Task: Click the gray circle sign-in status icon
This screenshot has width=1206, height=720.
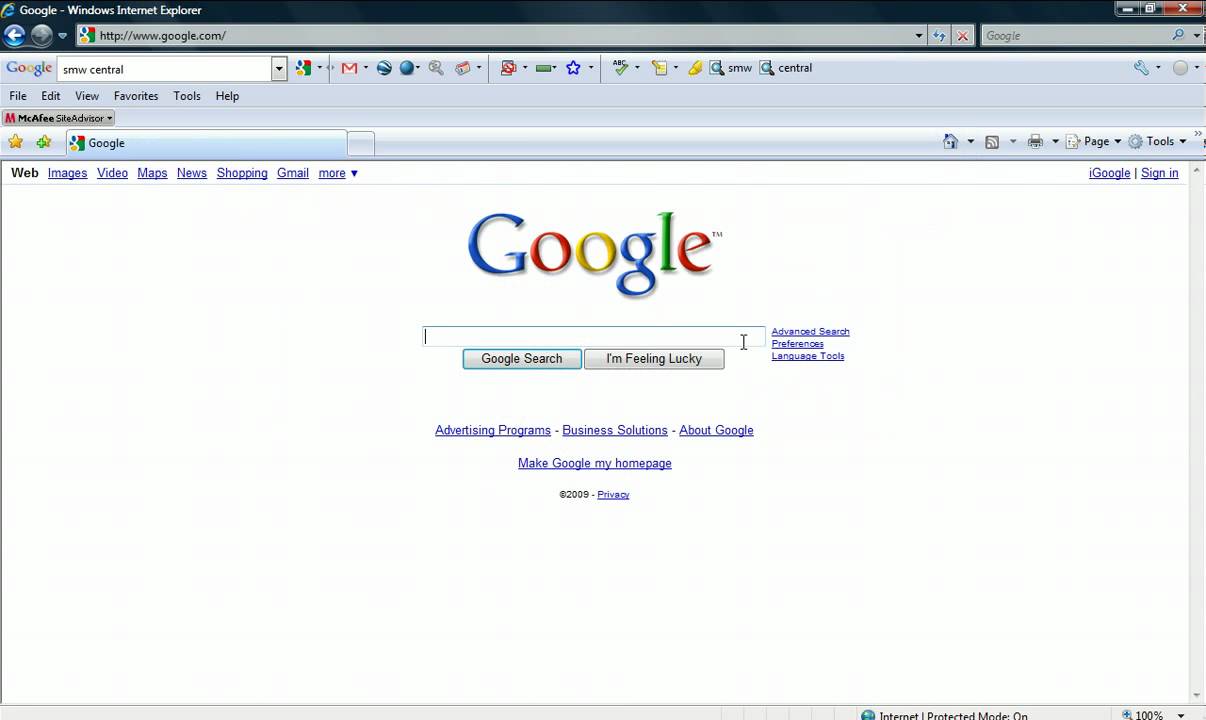Action: click(x=1180, y=68)
